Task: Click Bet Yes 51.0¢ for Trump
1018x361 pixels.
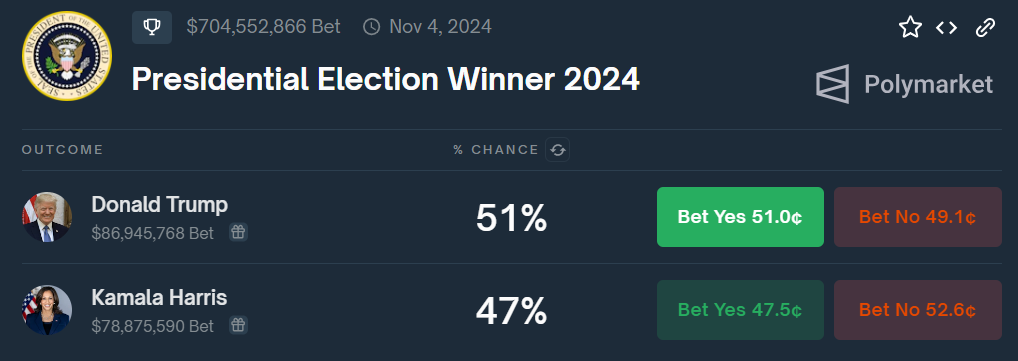Action: point(740,217)
